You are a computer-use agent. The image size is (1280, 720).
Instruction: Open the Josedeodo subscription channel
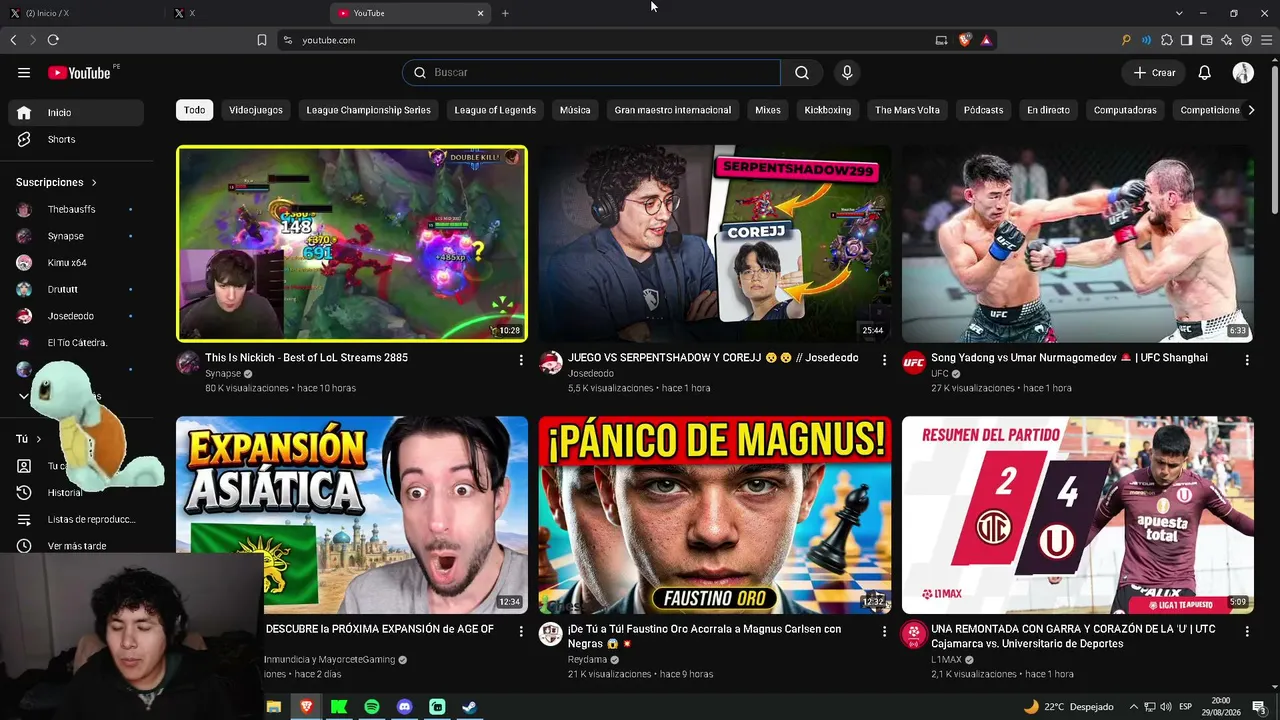(76, 316)
